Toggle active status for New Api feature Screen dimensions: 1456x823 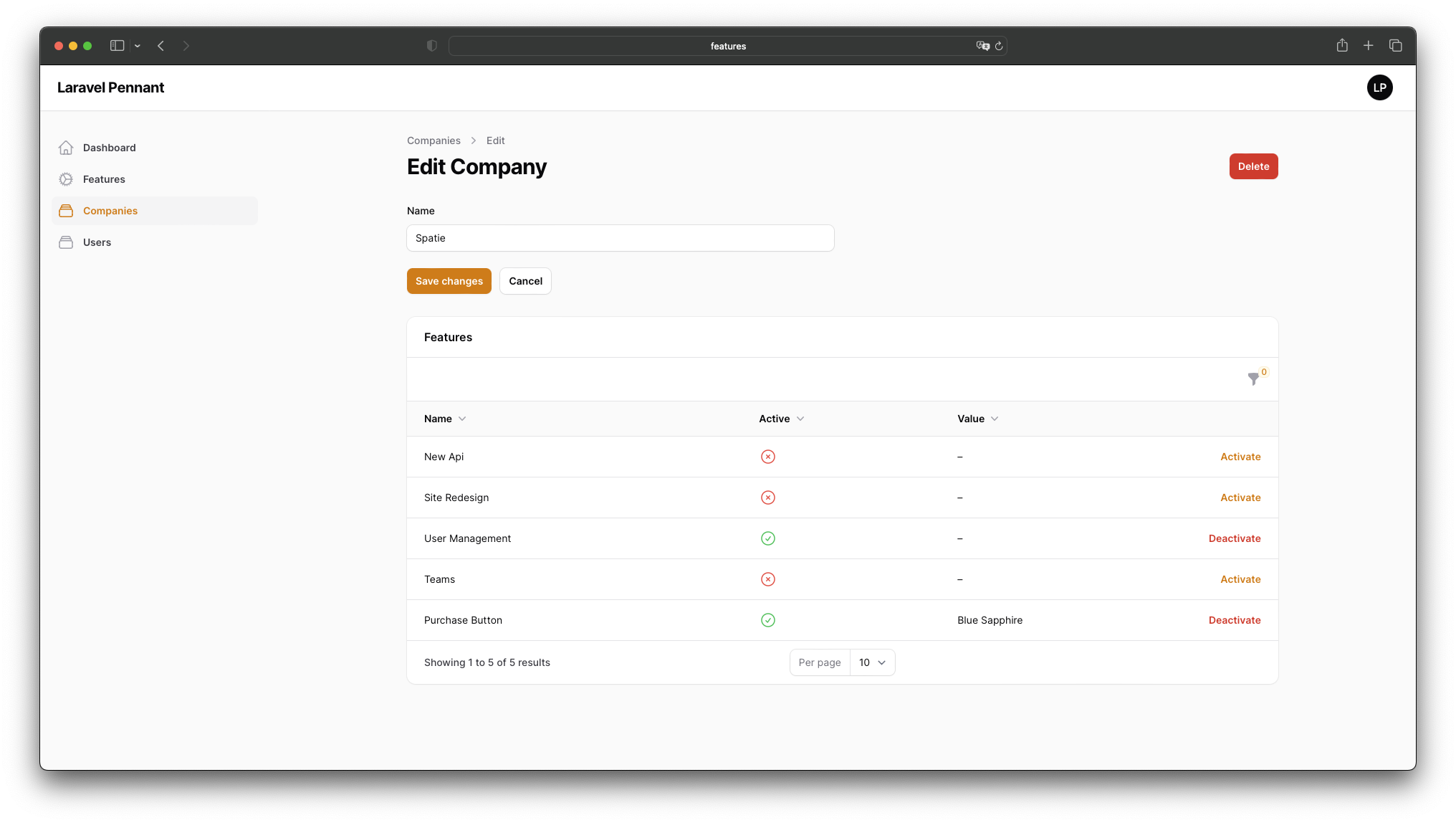click(x=1240, y=456)
